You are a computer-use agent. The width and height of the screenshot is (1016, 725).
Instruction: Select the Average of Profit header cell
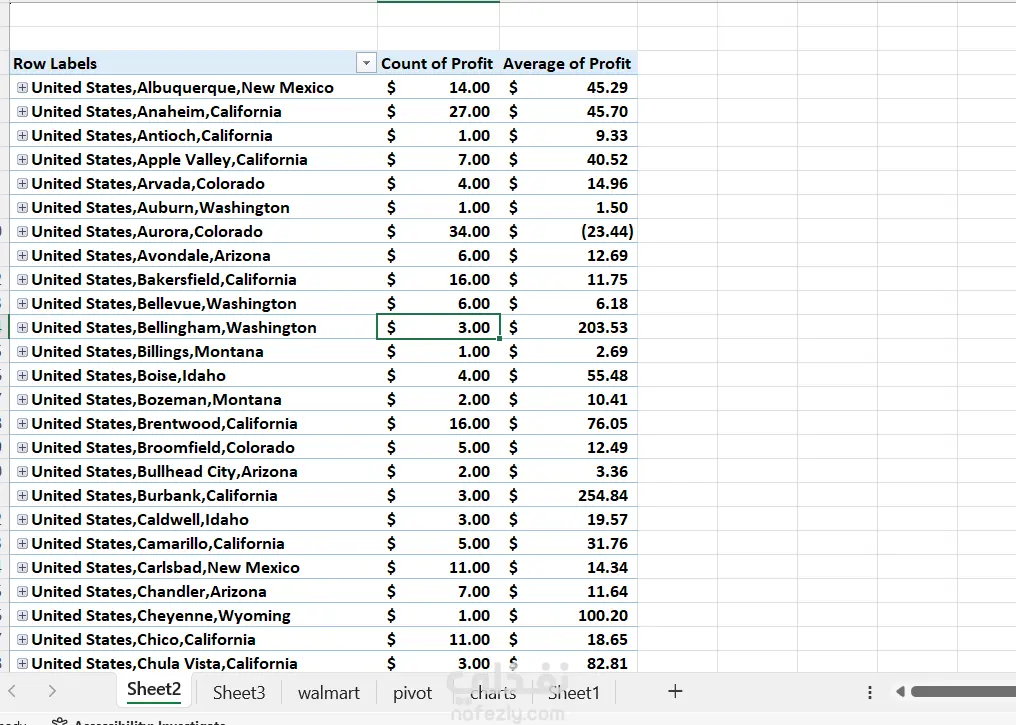pyautogui.click(x=568, y=63)
